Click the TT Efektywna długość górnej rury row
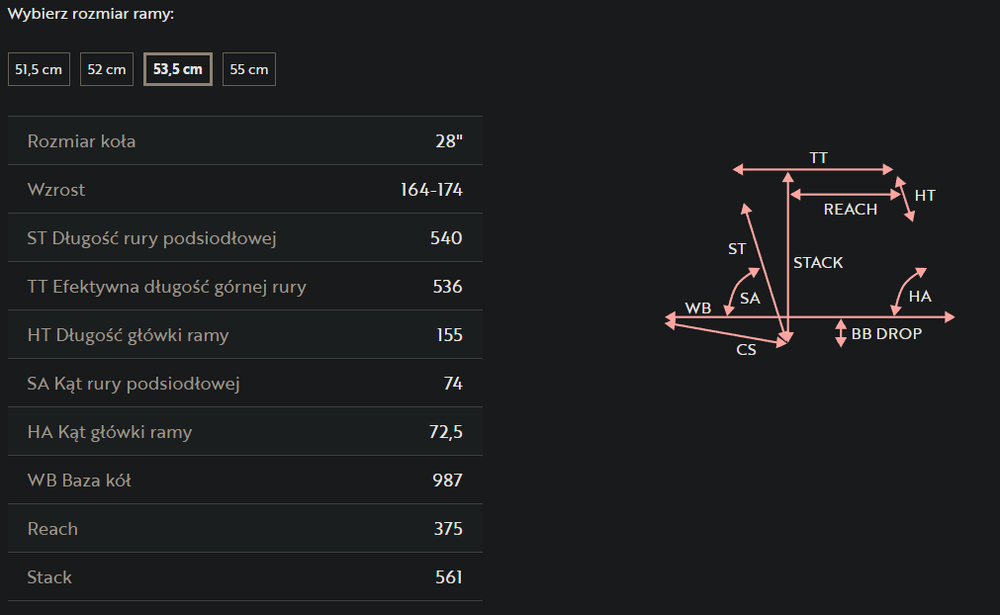 (x=245, y=287)
